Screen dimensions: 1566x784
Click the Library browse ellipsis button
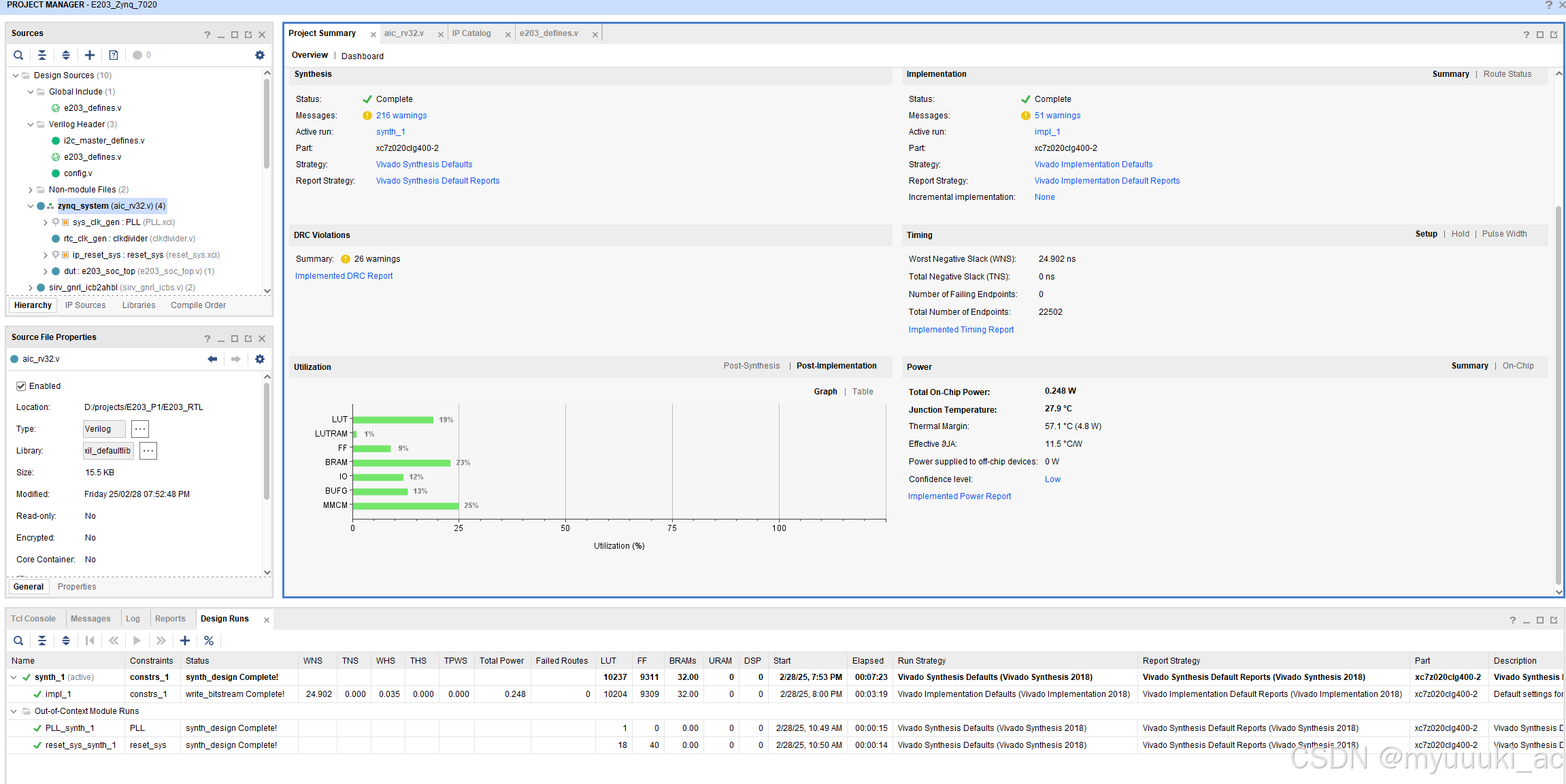click(x=148, y=451)
